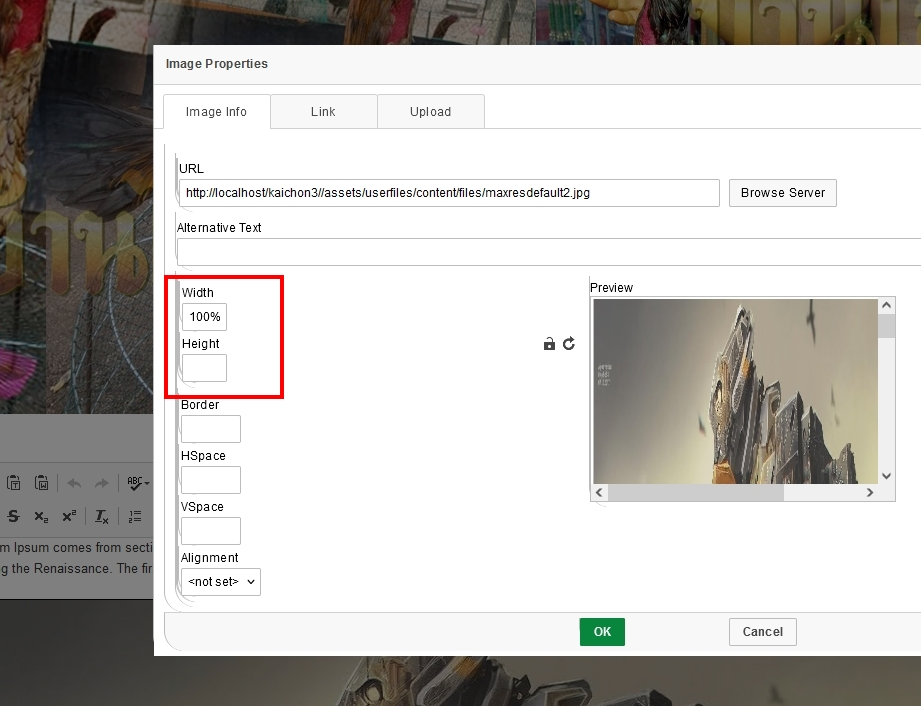Insert a numbered list
Screen dimensions: 921x706
pos(135,517)
